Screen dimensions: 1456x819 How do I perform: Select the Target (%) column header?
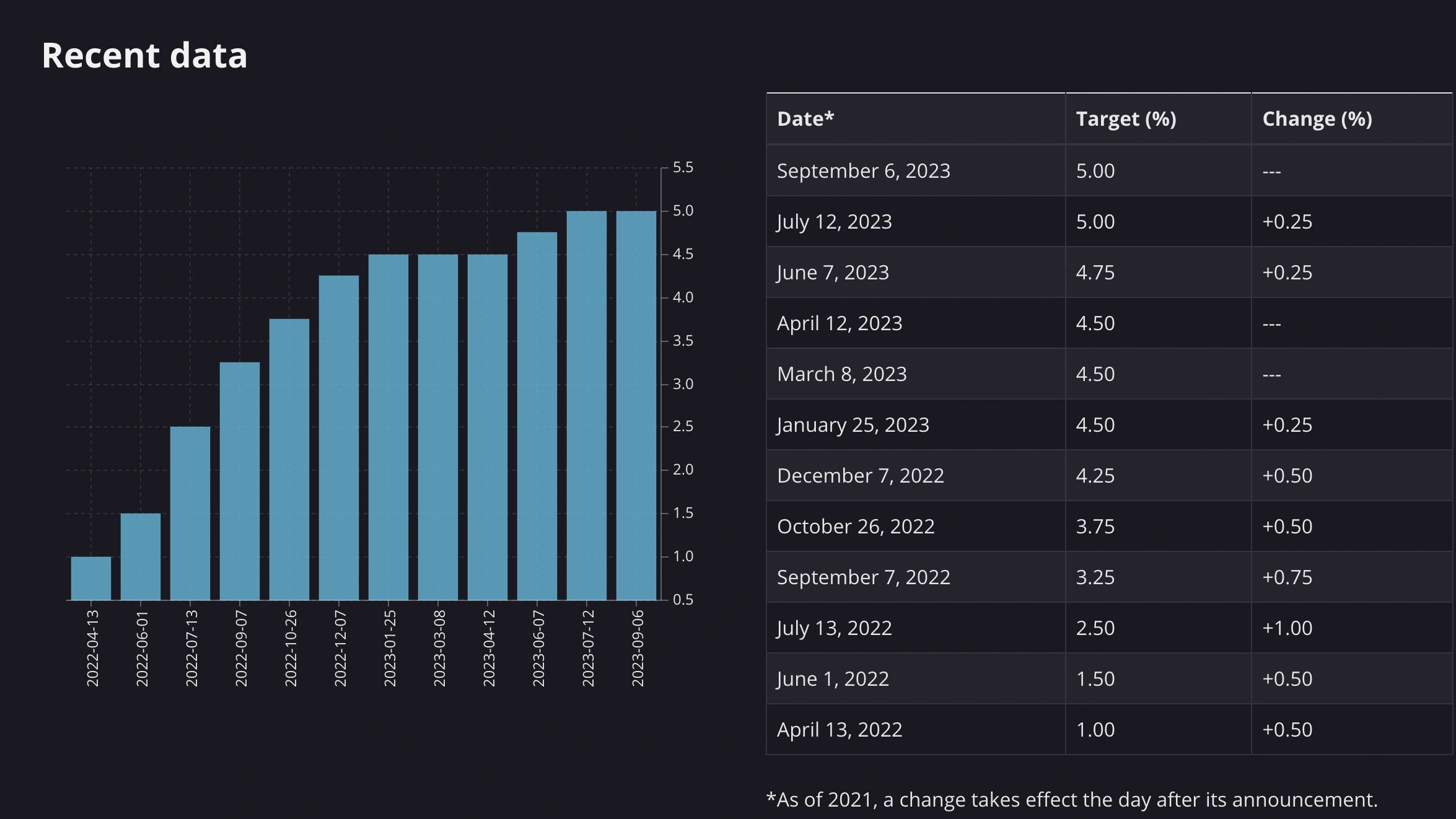[1159, 119]
